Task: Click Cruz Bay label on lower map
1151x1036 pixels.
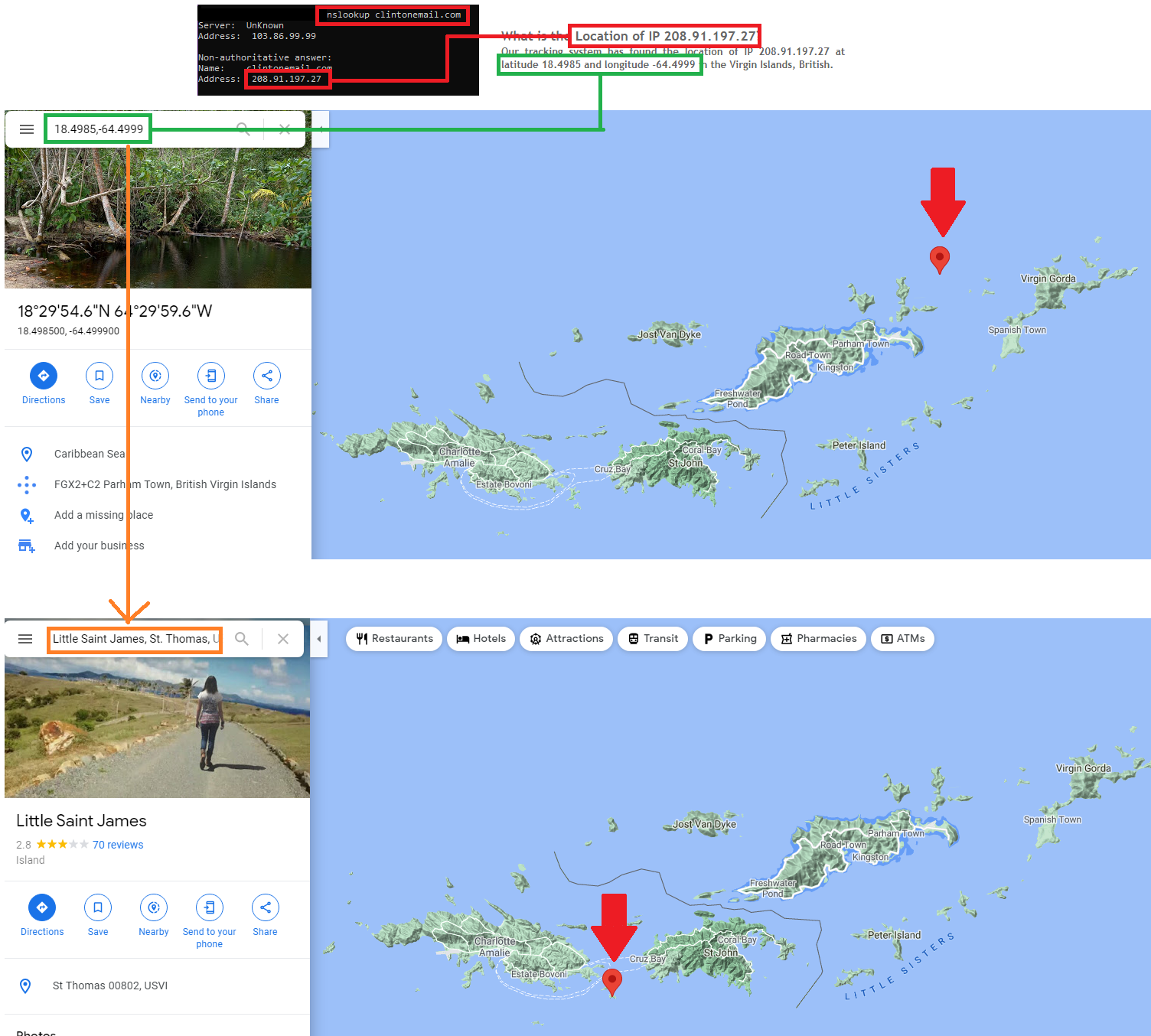Action: coord(647,959)
